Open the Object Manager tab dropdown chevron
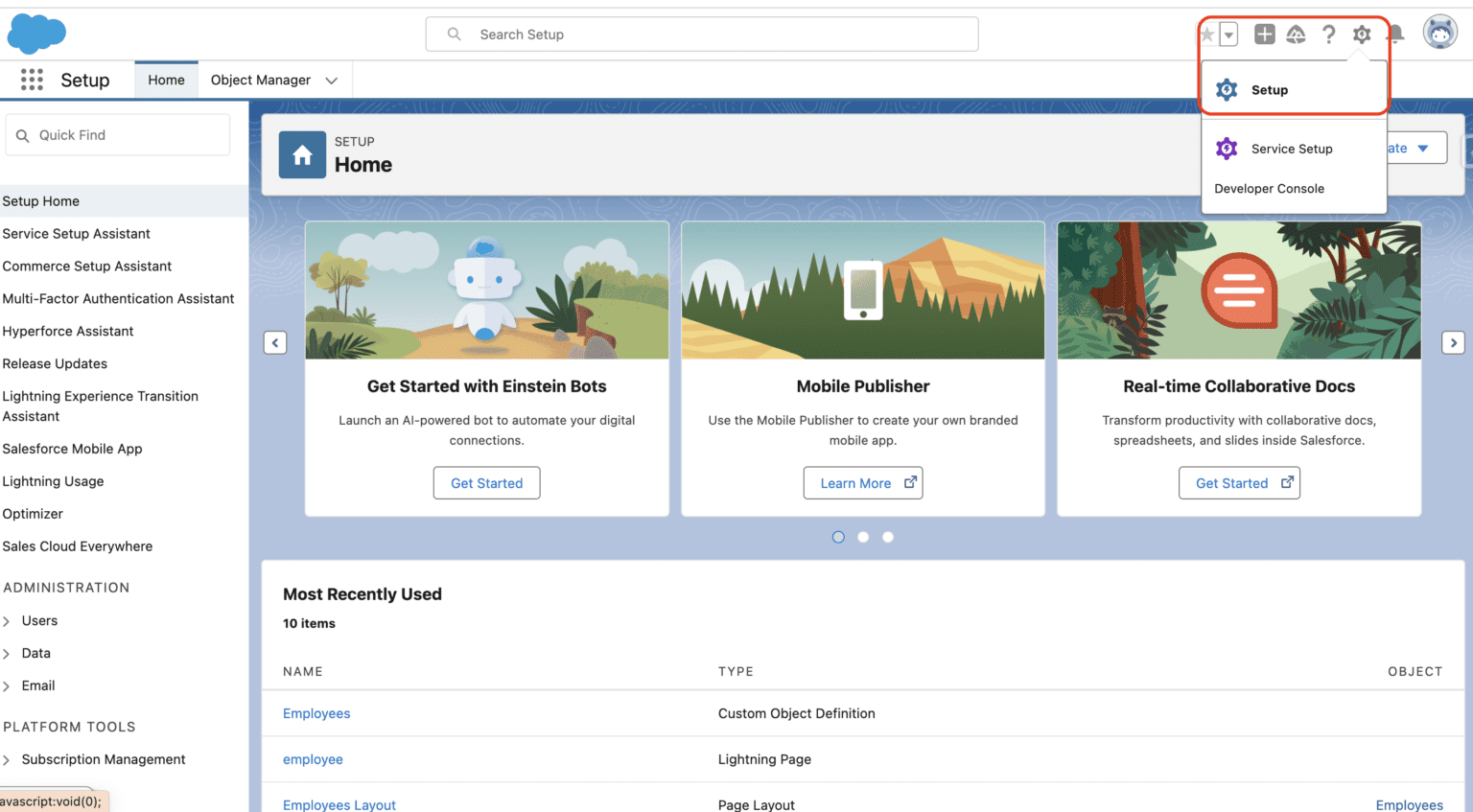Image resolution: width=1473 pixels, height=812 pixels. tap(332, 81)
